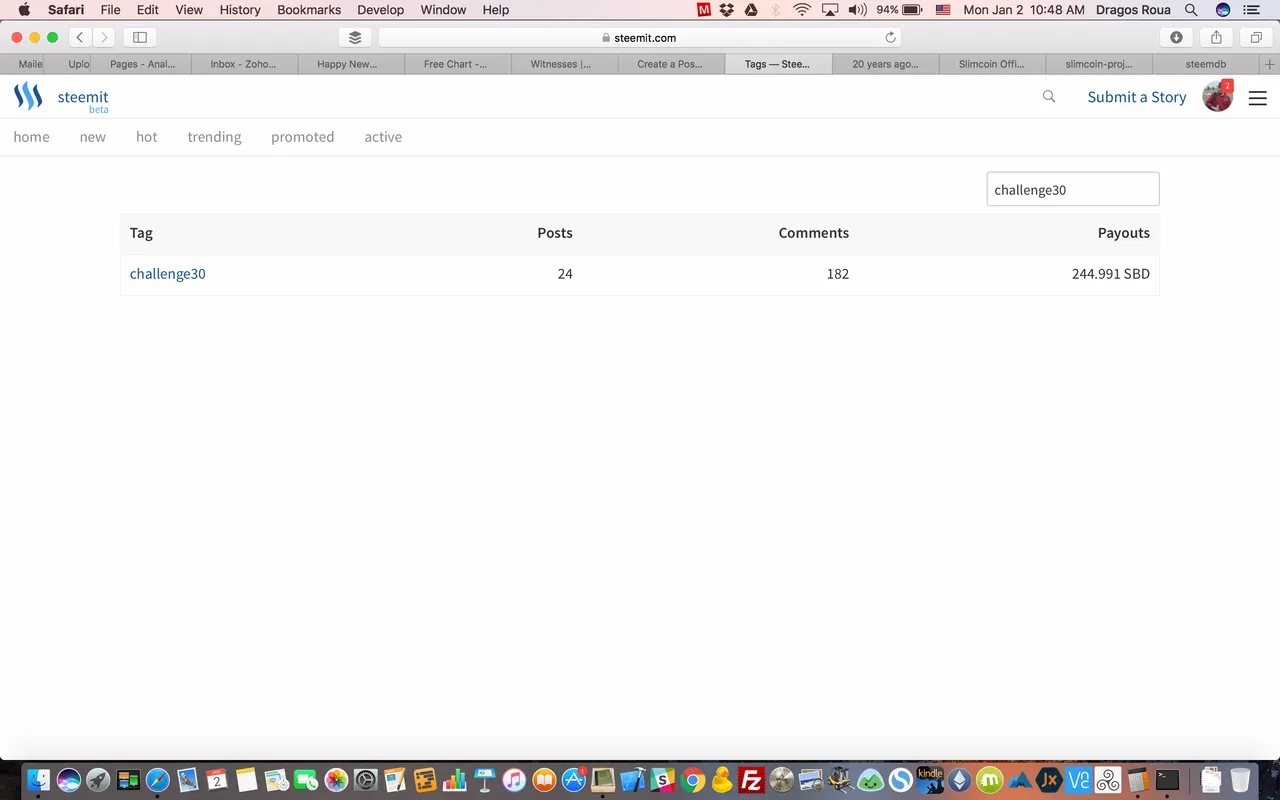Open iTunes from the Dock
Image resolution: width=1280 pixels, height=800 pixels.
[x=514, y=780]
